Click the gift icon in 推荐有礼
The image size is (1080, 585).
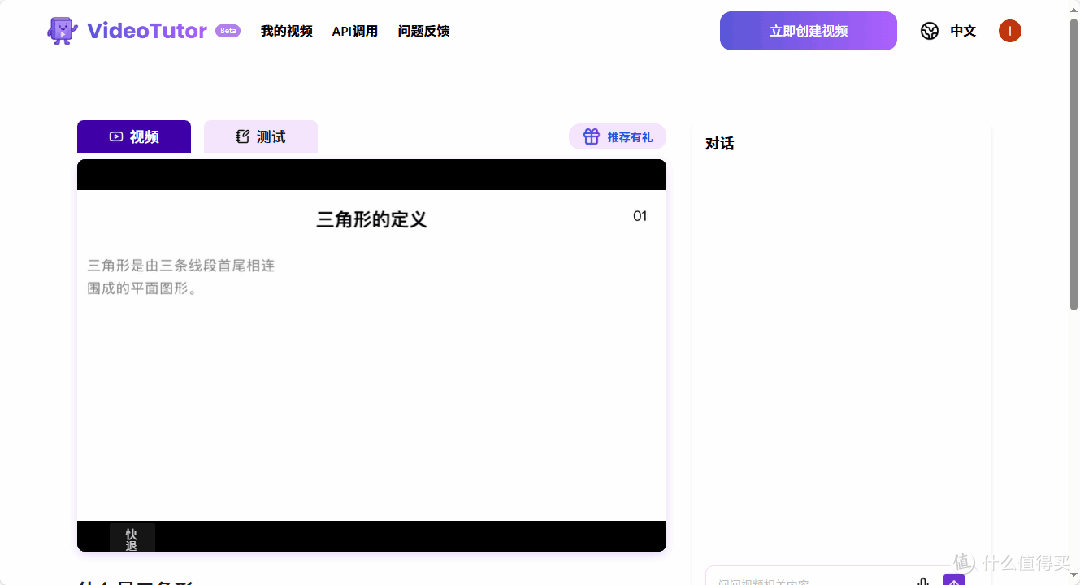(x=591, y=136)
